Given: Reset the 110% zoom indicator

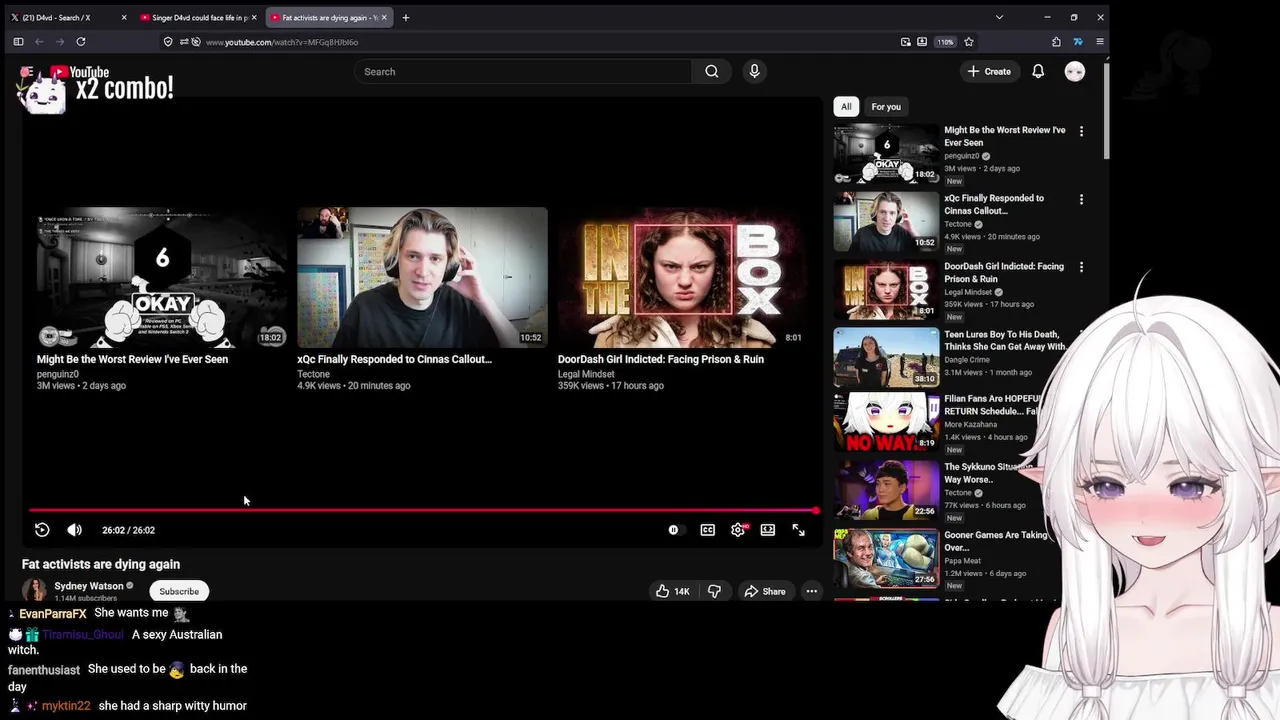Looking at the screenshot, I should pyautogui.click(x=946, y=42).
